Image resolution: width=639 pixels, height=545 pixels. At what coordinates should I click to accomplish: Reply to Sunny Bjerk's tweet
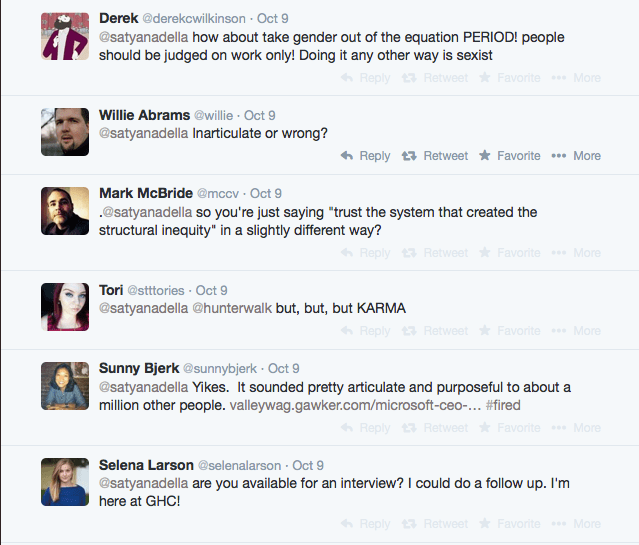pyautogui.click(x=365, y=428)
